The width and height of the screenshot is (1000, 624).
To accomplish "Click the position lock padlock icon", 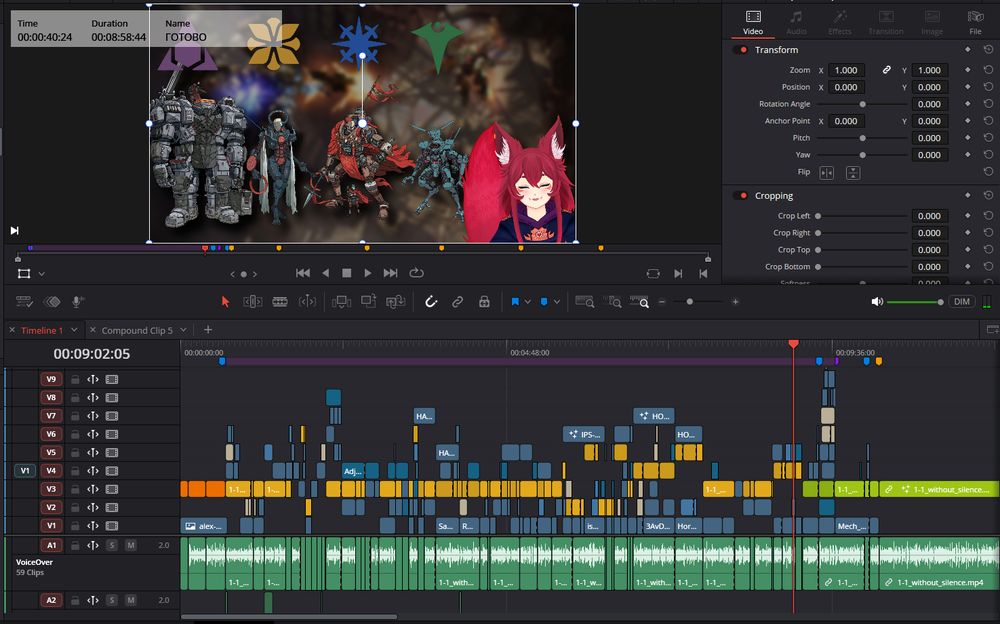I will coord(484,301).
